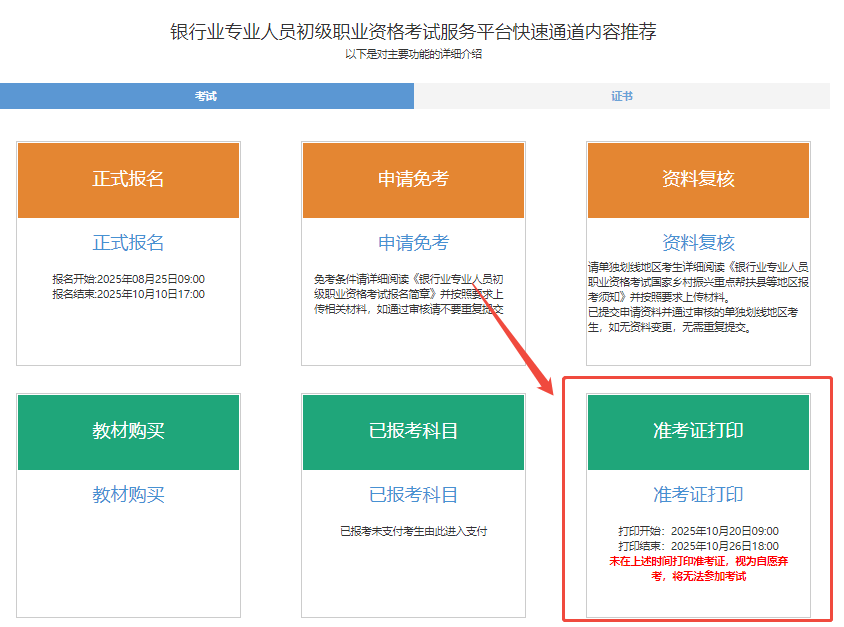The height and width of the screenshot is (627, 844).
Task: Click the 打印开始 and 打印结束 time text
Action: pyautogui.click(x=698, y=539)
